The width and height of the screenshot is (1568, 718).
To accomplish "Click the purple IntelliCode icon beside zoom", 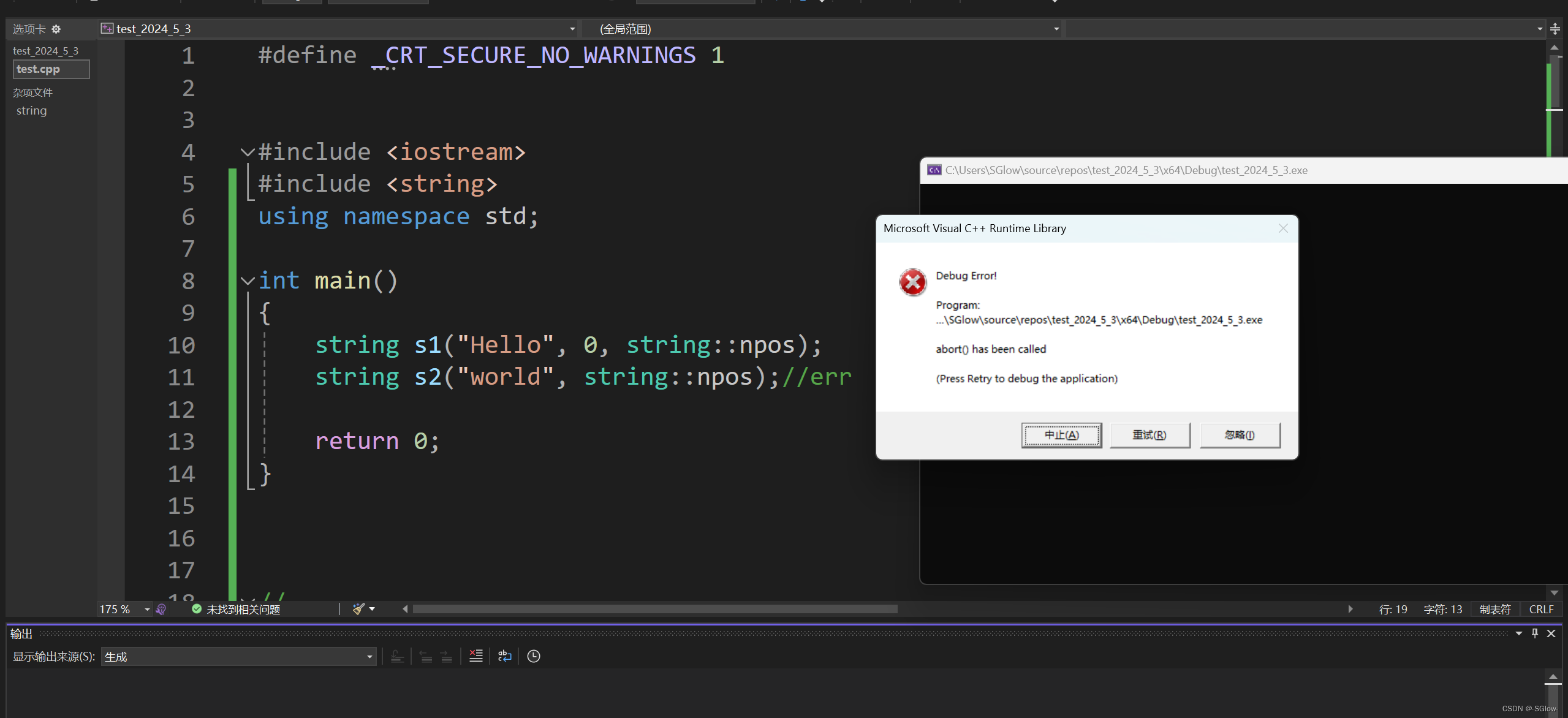I will point(161,609).
